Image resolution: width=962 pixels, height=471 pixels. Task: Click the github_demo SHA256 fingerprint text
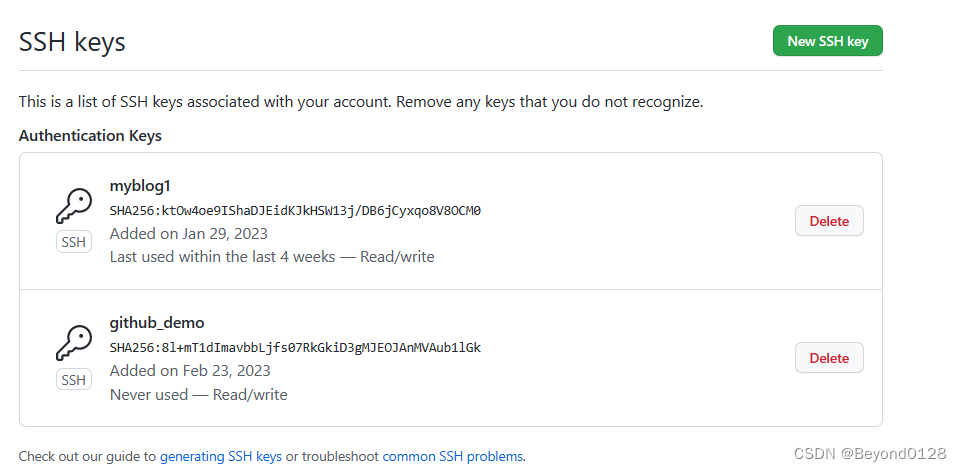[x=295, y=347]
